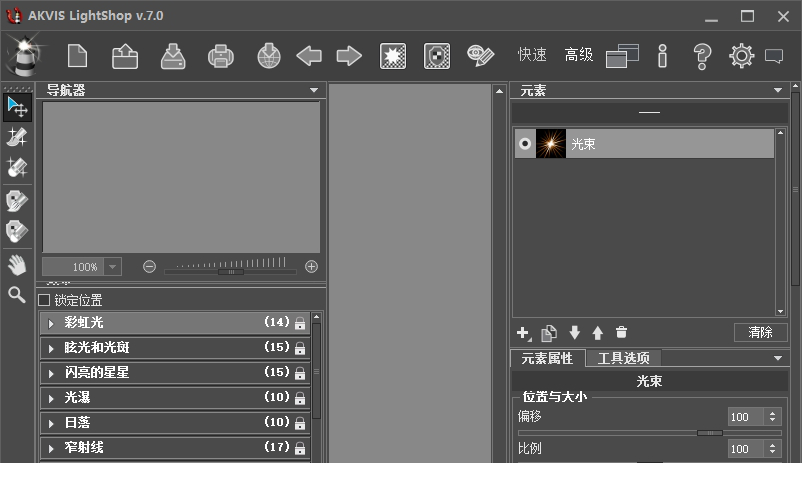This screenshot has width=802, height=481.
Task: Zoom in with the plus button
Action: pyautogui.click(x=311, y=267)
